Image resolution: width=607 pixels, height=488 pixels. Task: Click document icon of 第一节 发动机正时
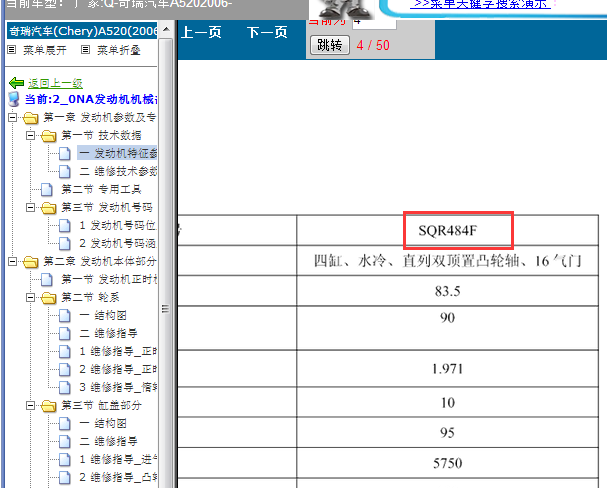pyautogui.click(x=47, y=279)
